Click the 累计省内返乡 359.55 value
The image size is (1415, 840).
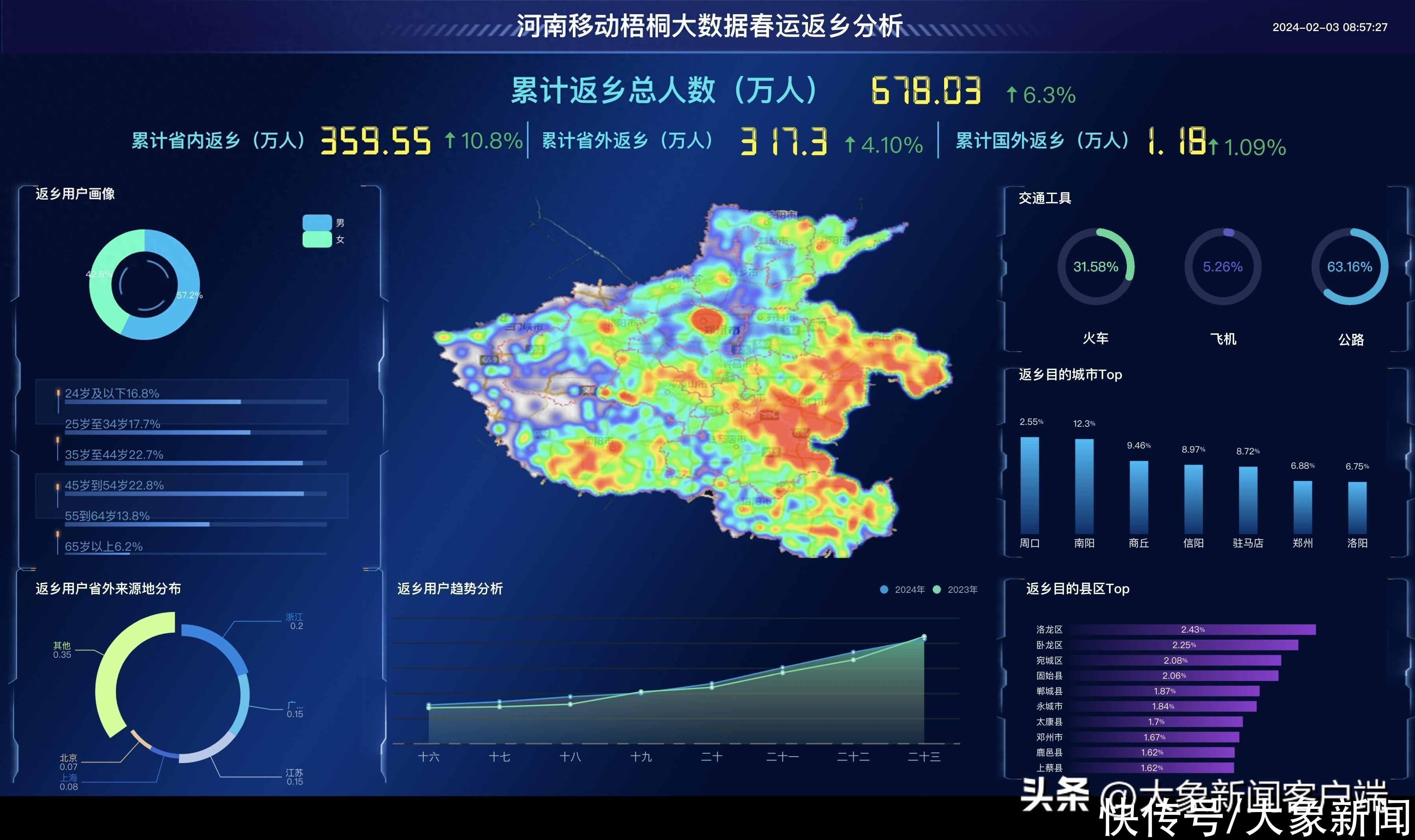pyautogui.click(x=376, y=141)
